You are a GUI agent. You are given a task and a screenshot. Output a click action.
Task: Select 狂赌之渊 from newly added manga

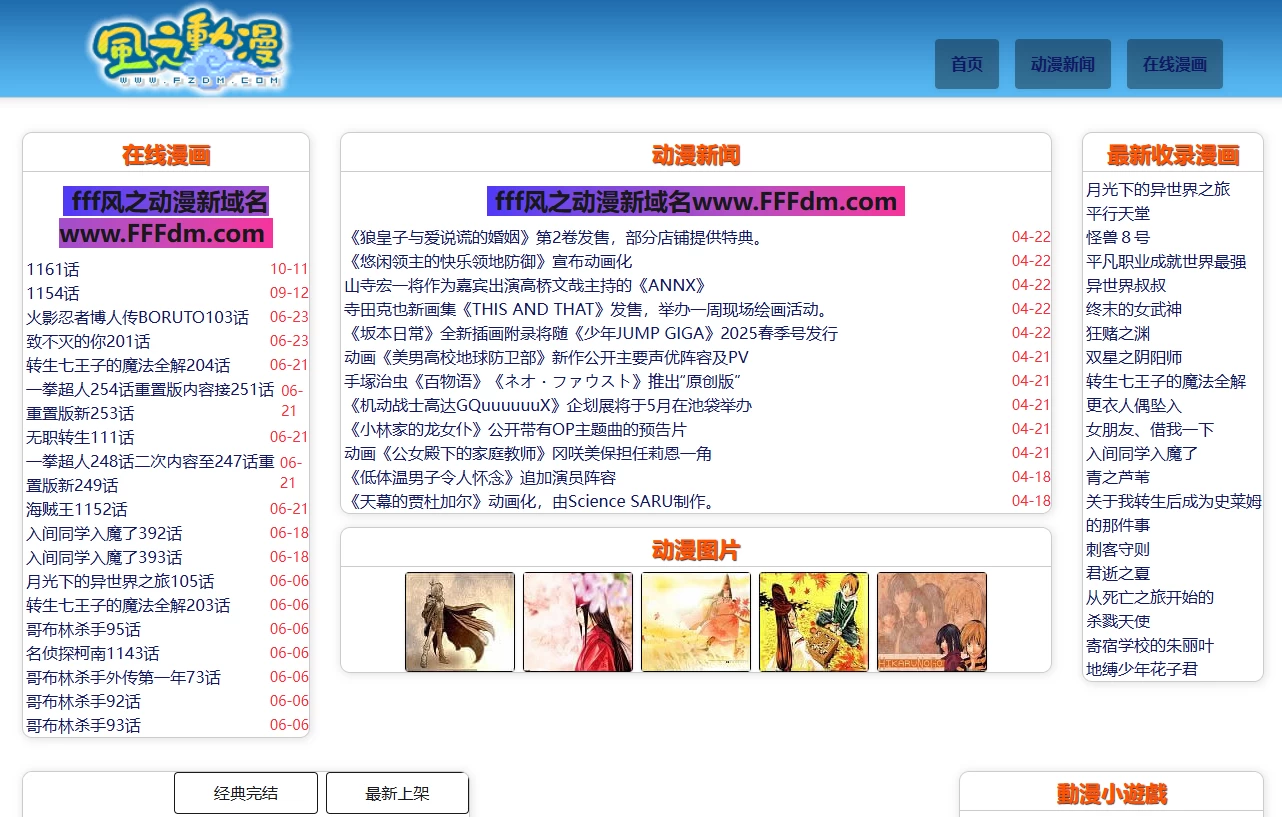[1118, 333]
